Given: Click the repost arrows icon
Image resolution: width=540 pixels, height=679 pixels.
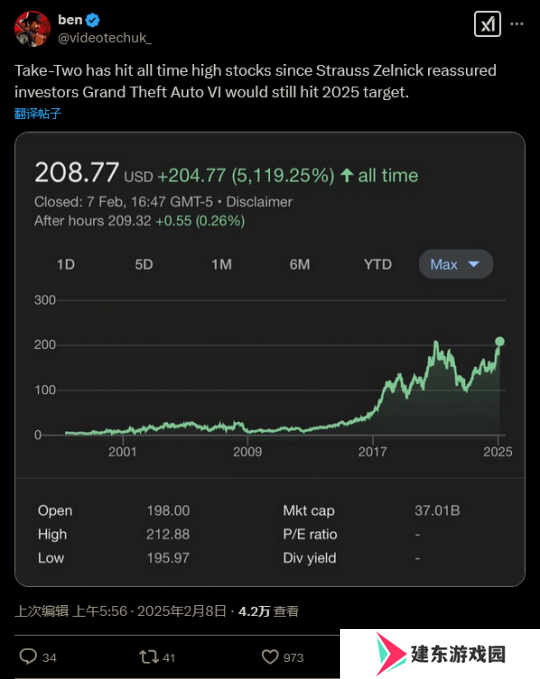Looking at the screenshot, I should (x=149, y=657).
